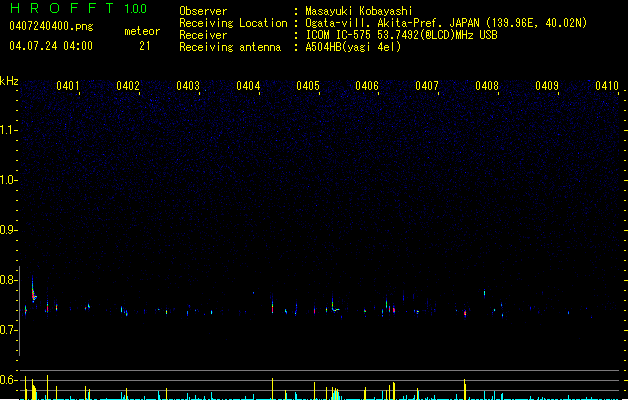Click the echo near 0.78 kHz at 0408

pos(485,292)
